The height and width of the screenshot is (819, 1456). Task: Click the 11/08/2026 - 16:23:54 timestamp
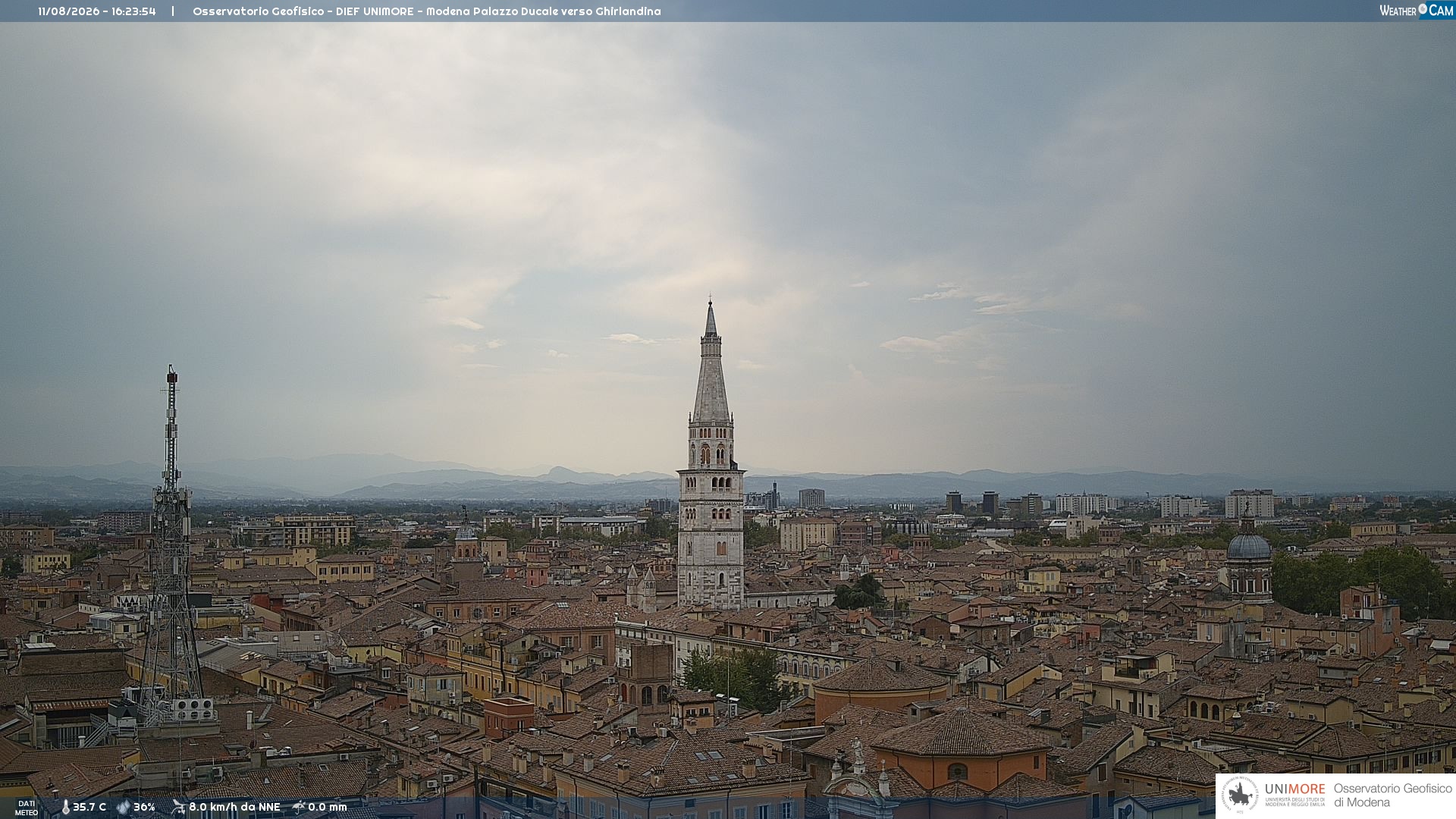point(97,11)
